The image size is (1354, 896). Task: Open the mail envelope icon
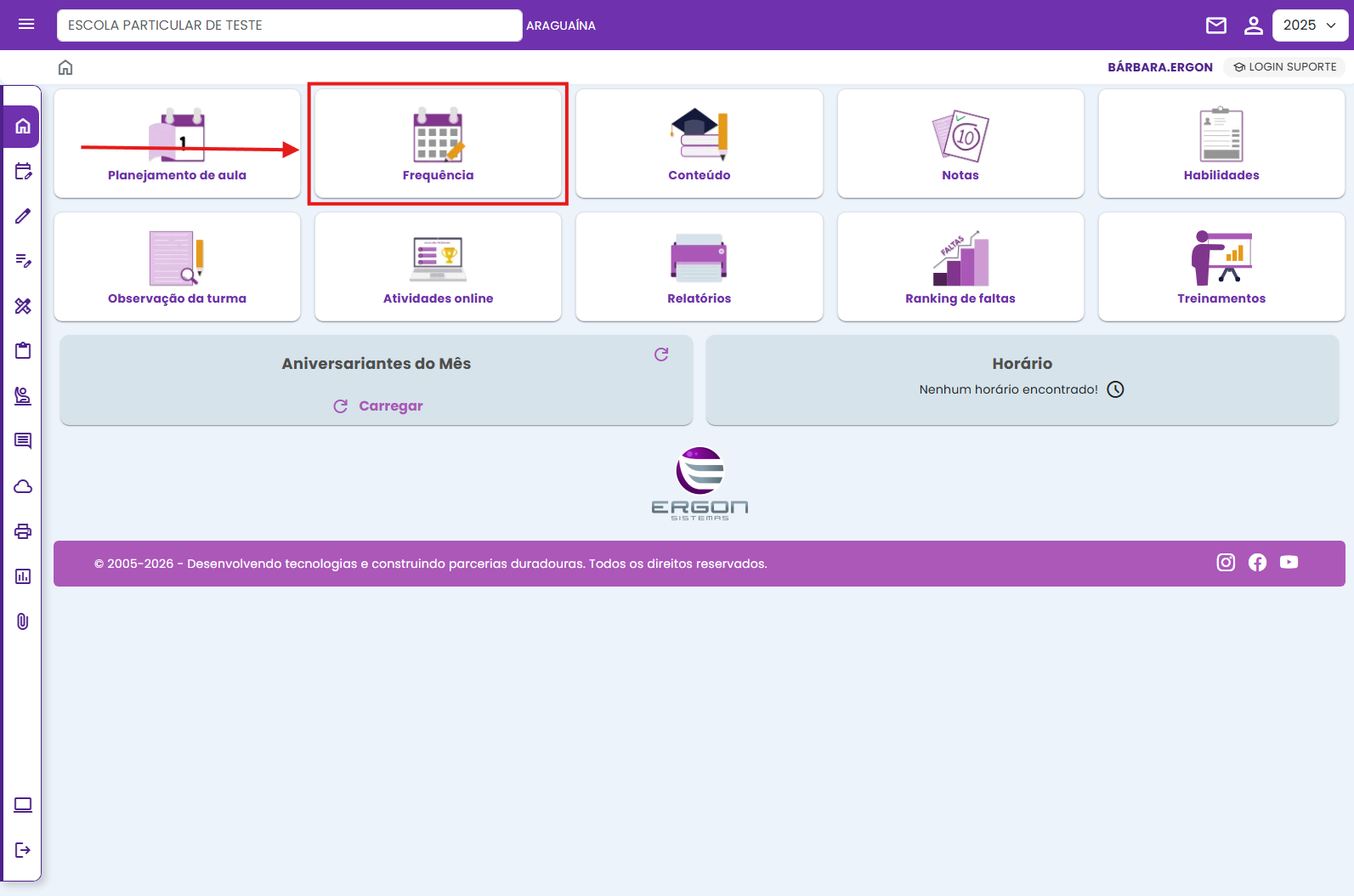(1216, 26)
